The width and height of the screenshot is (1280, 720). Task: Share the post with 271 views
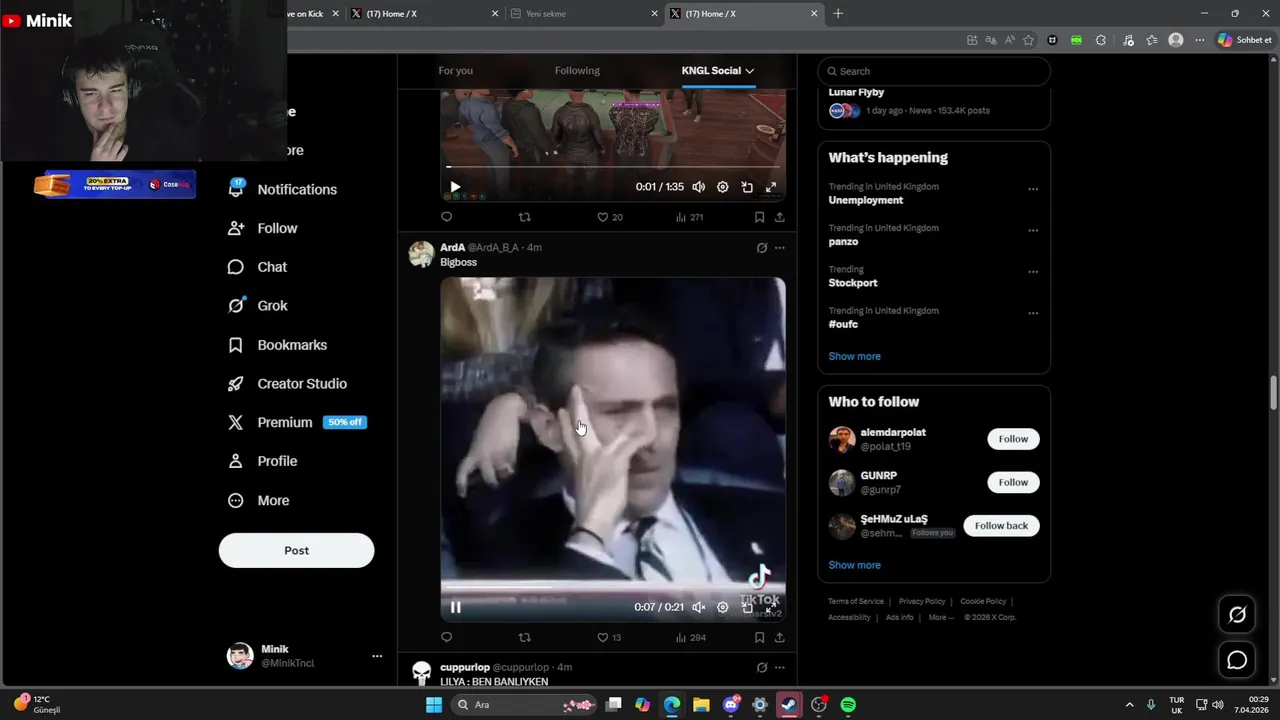point(779,217)
